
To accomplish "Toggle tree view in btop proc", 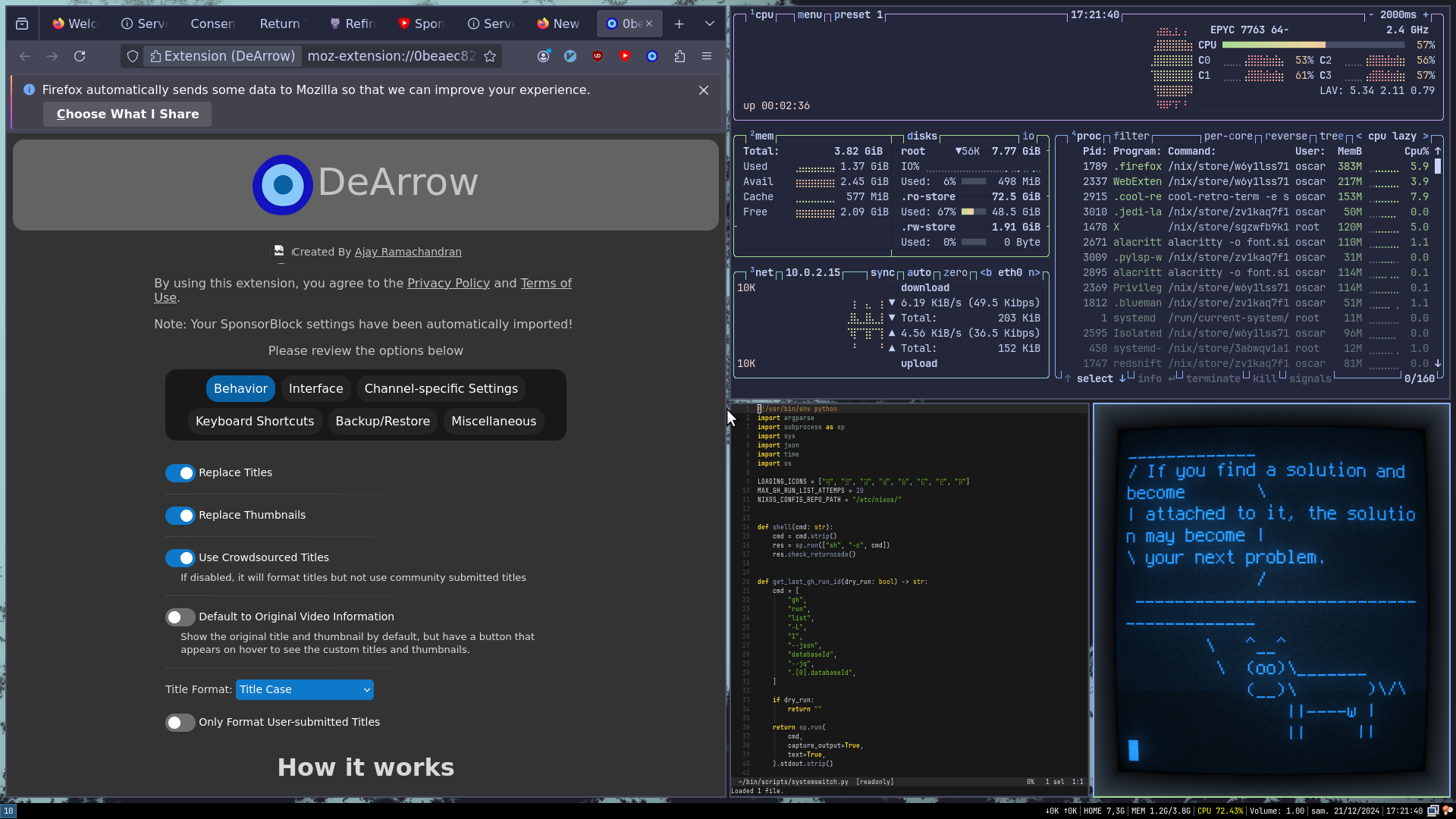I will 1332,136.
